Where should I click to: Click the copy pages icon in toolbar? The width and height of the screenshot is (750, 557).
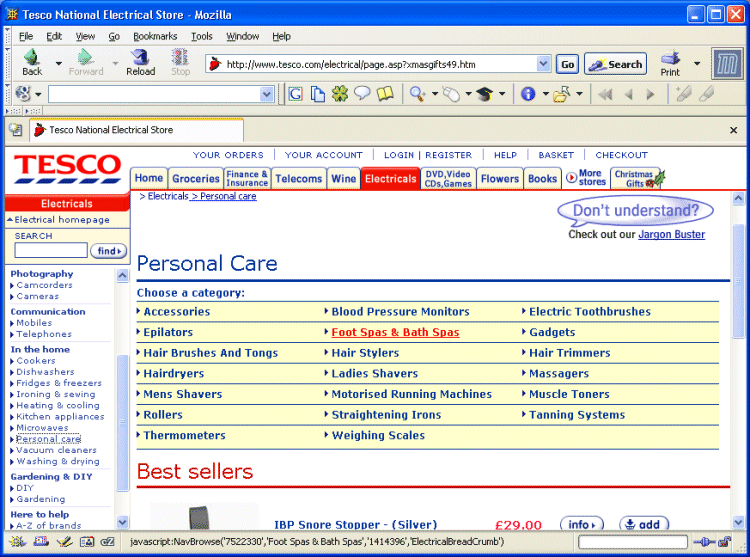coord(318,94)
